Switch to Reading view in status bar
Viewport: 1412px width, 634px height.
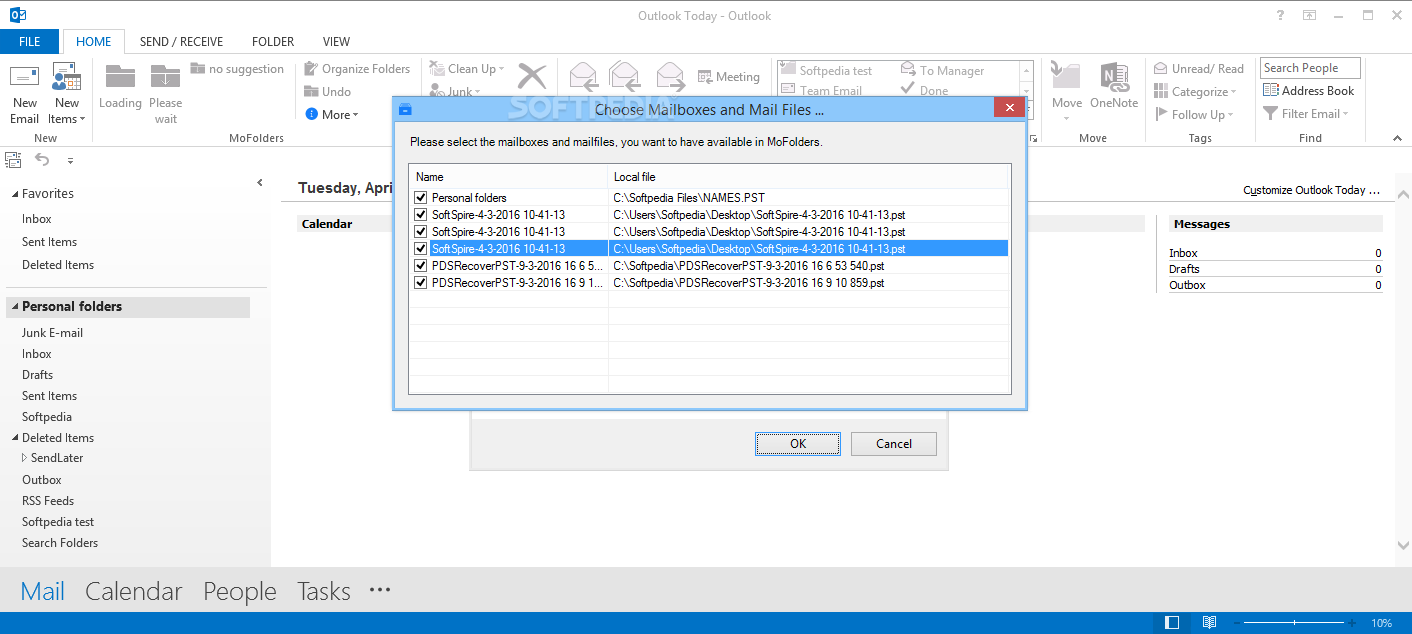(1209, 623)
